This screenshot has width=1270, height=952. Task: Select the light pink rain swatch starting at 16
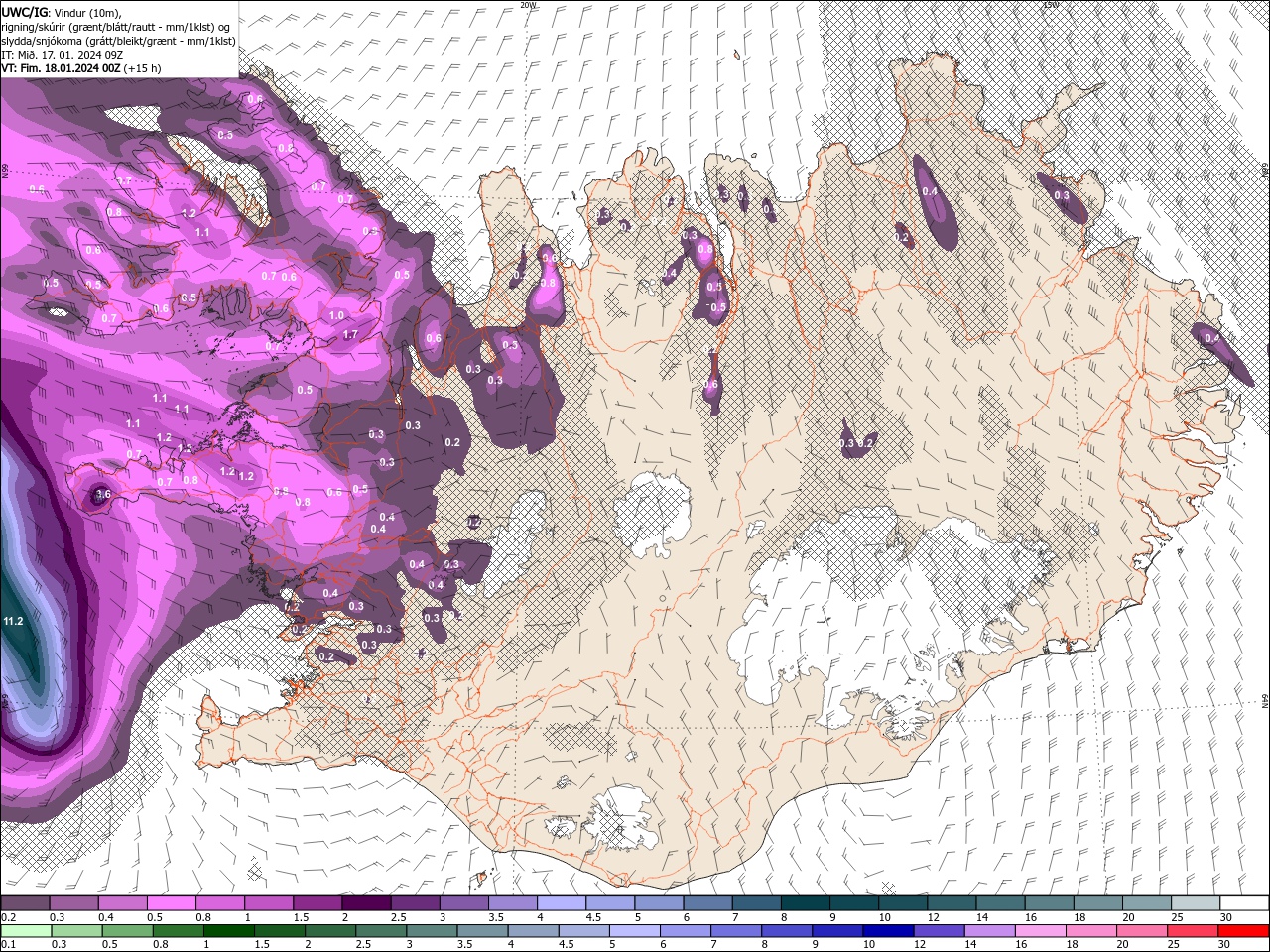[1041, 931]
